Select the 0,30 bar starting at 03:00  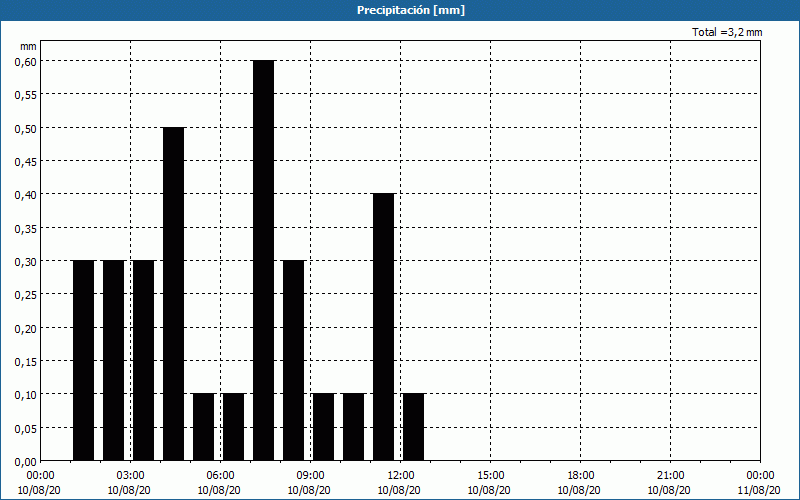tap(143, 361)
